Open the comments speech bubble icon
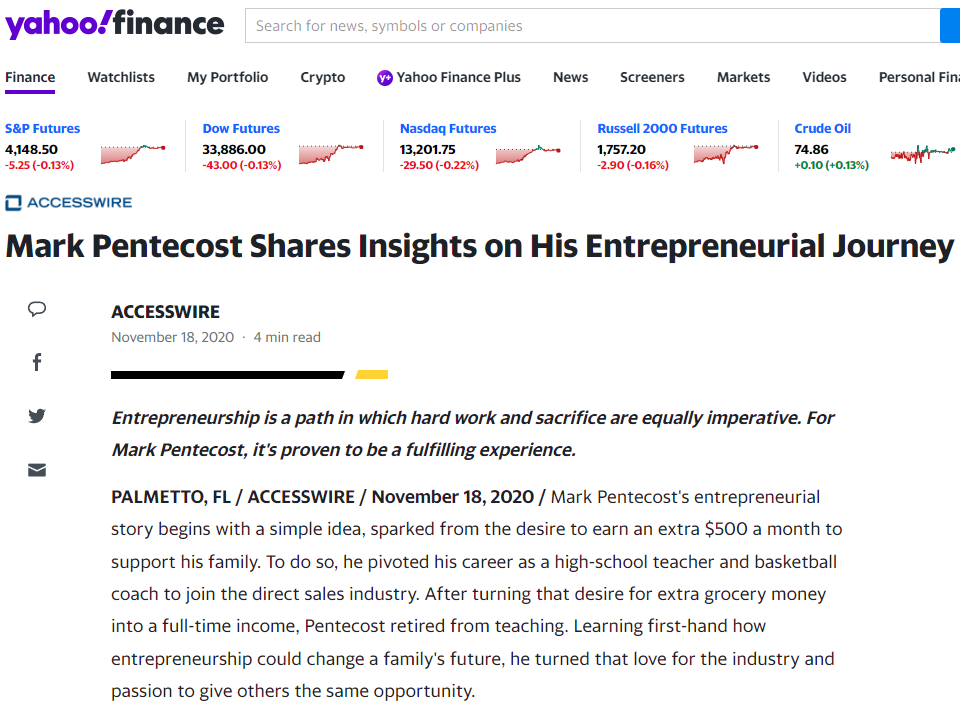This screenshot has height=706, width=960. click(x=37, y=309)
